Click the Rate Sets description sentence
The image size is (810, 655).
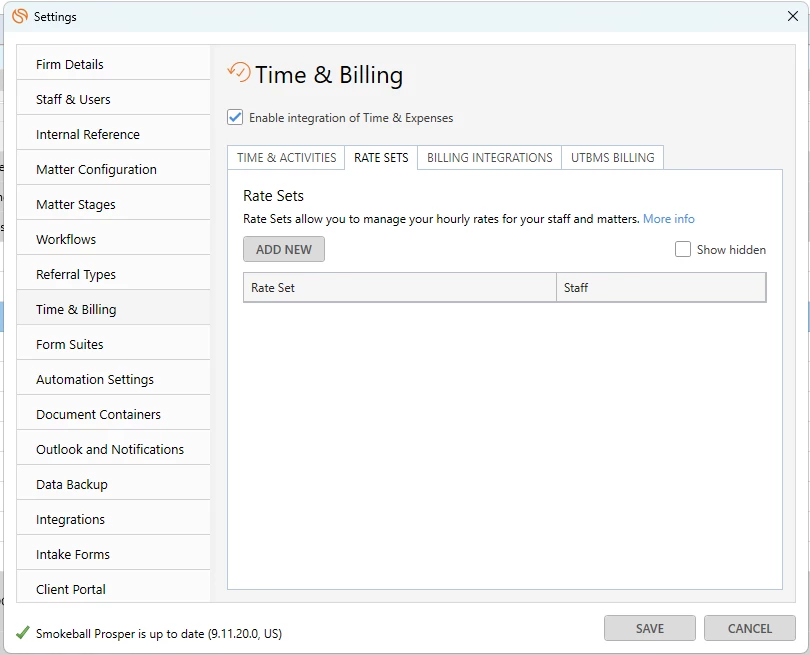441,219
